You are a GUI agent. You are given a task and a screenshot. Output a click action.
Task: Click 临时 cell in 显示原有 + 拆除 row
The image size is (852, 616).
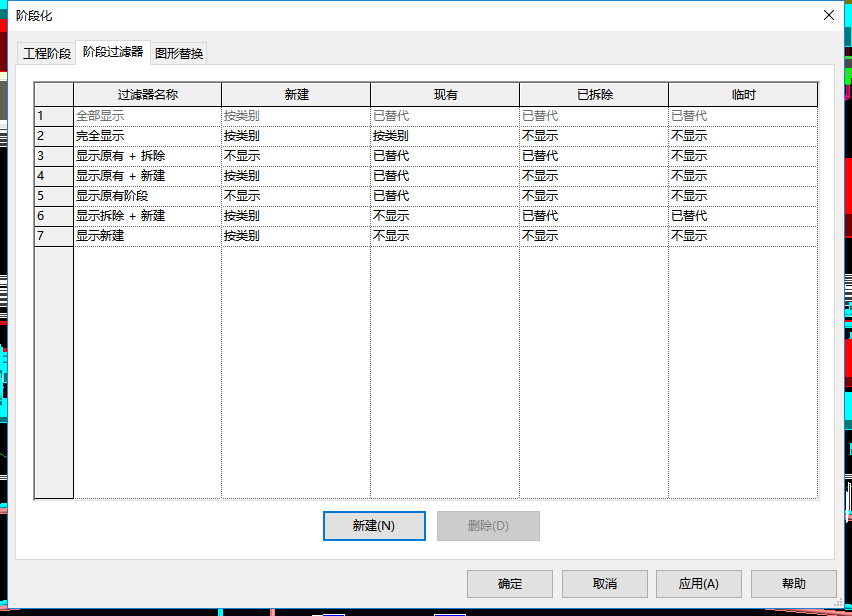click(x=743, y=156)
